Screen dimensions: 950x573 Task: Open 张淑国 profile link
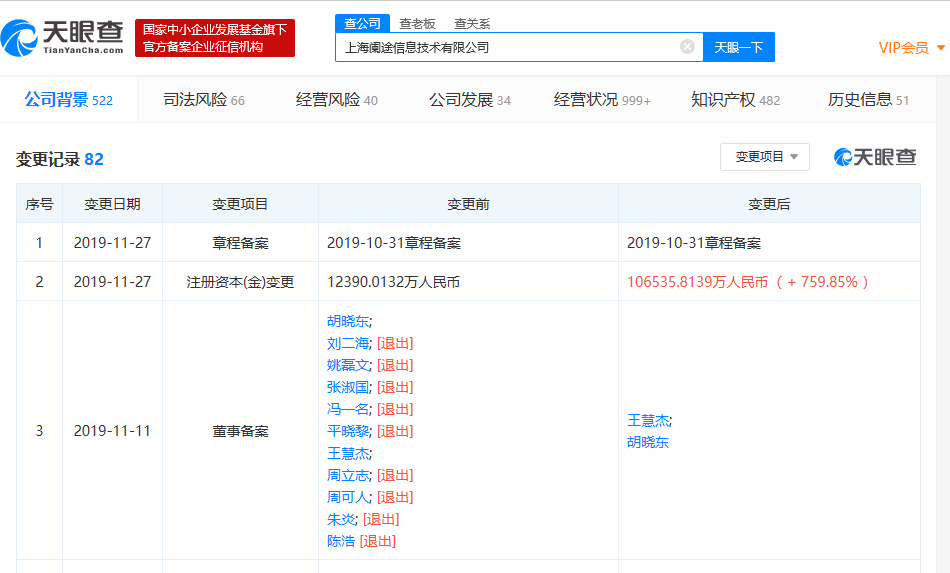[348, 387]
